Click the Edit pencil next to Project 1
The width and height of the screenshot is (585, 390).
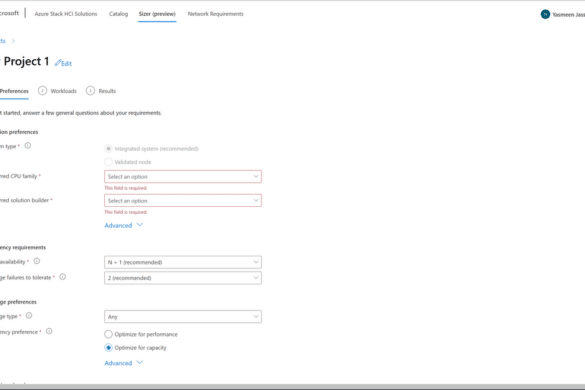click(x=63, y=63)
